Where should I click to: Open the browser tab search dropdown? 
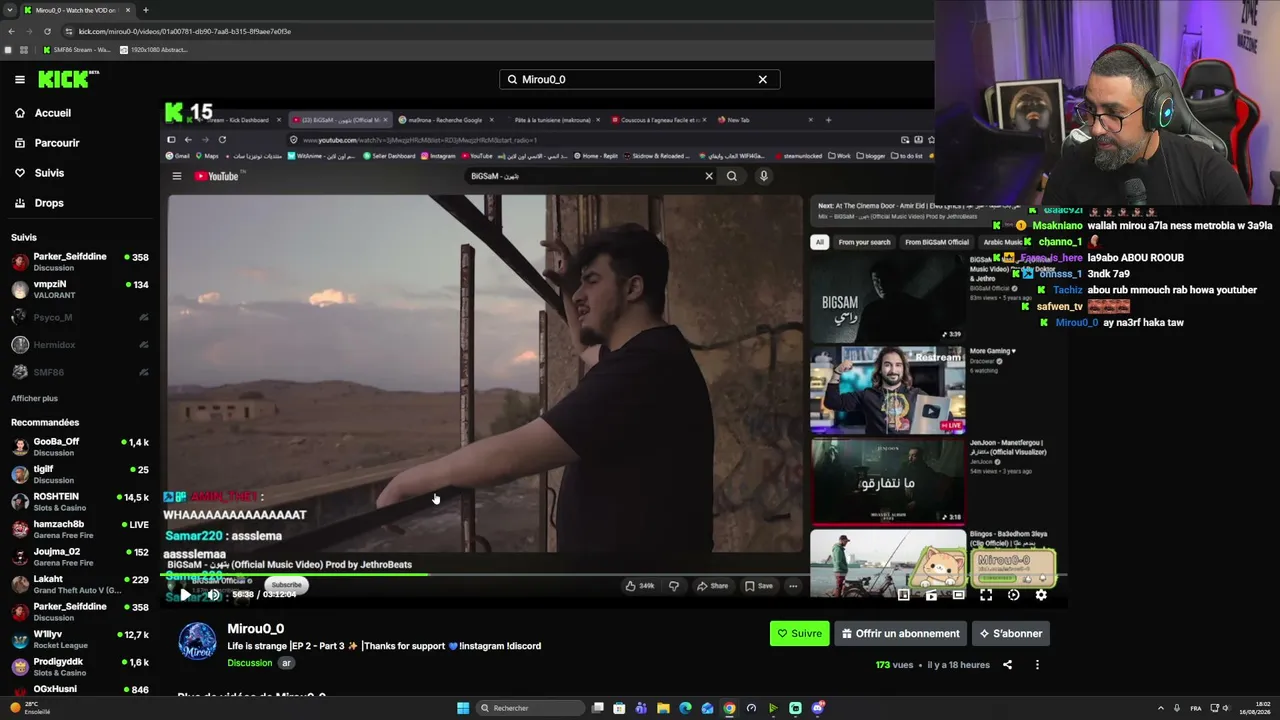coord(11,10)
